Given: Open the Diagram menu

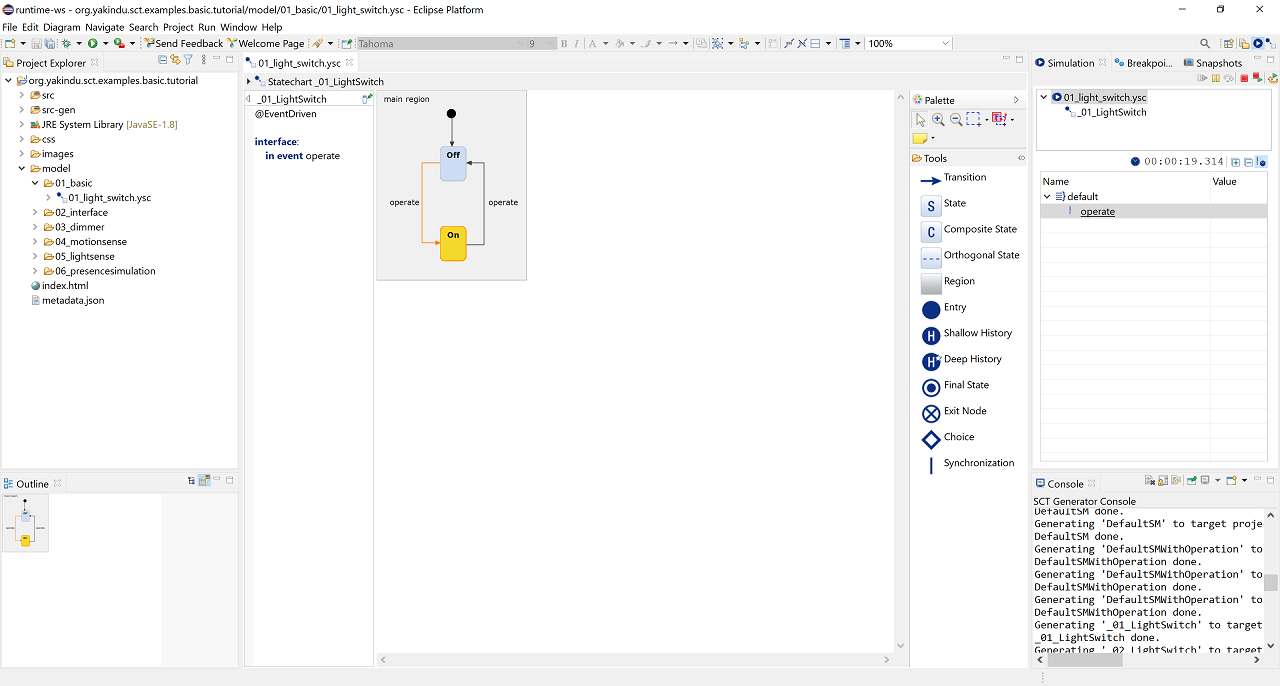Looking at the screenshot, I should [62, 27].
